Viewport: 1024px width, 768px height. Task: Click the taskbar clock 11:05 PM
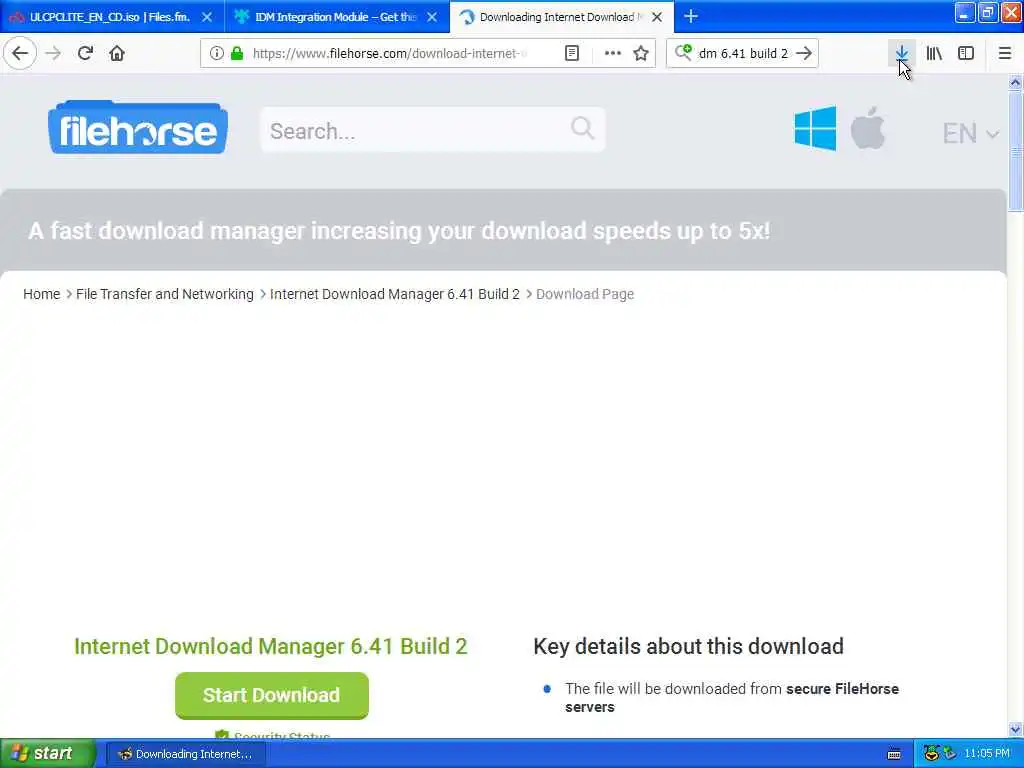pos(987,754)
